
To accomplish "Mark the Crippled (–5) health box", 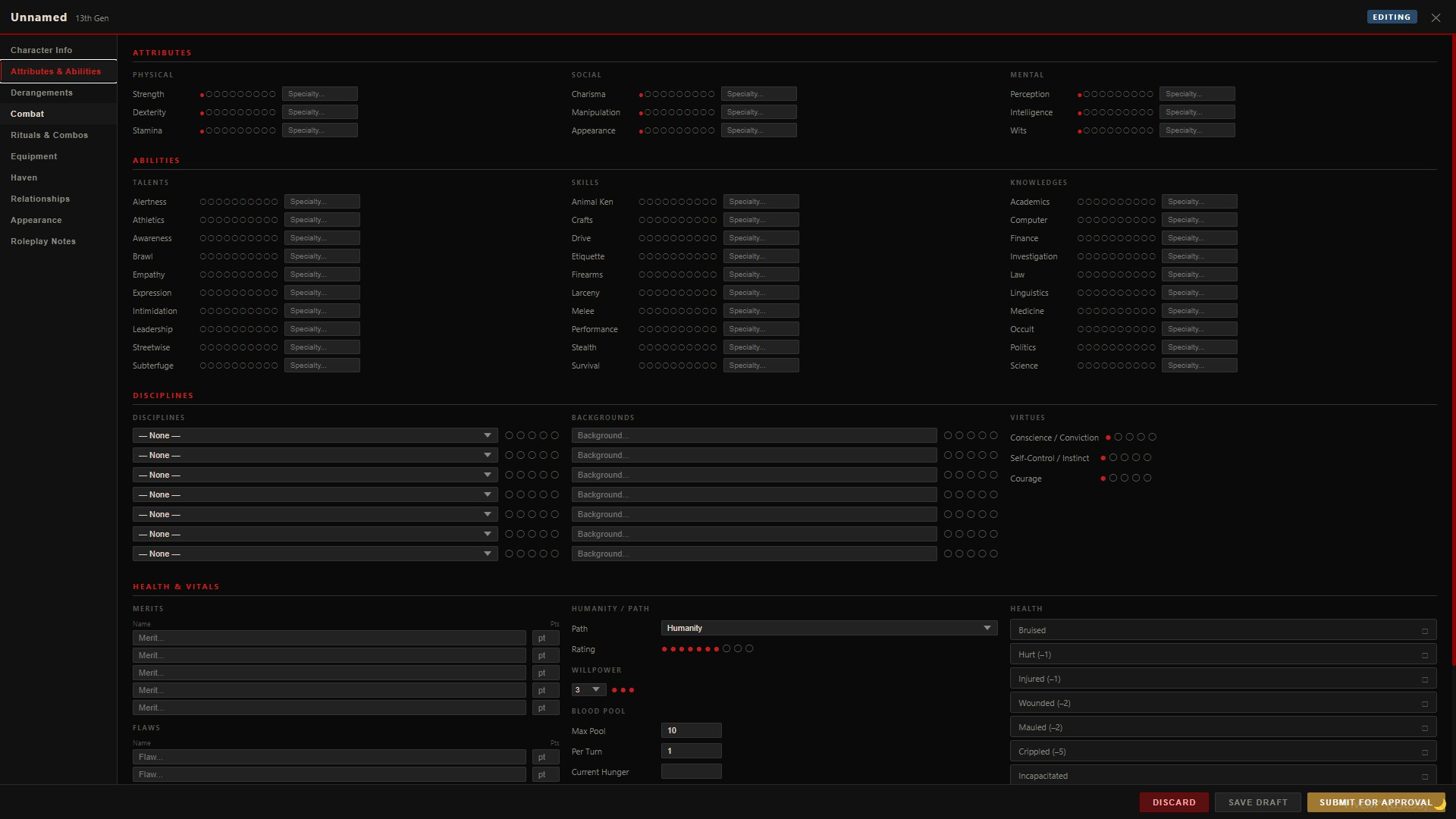I will 1425,752.
